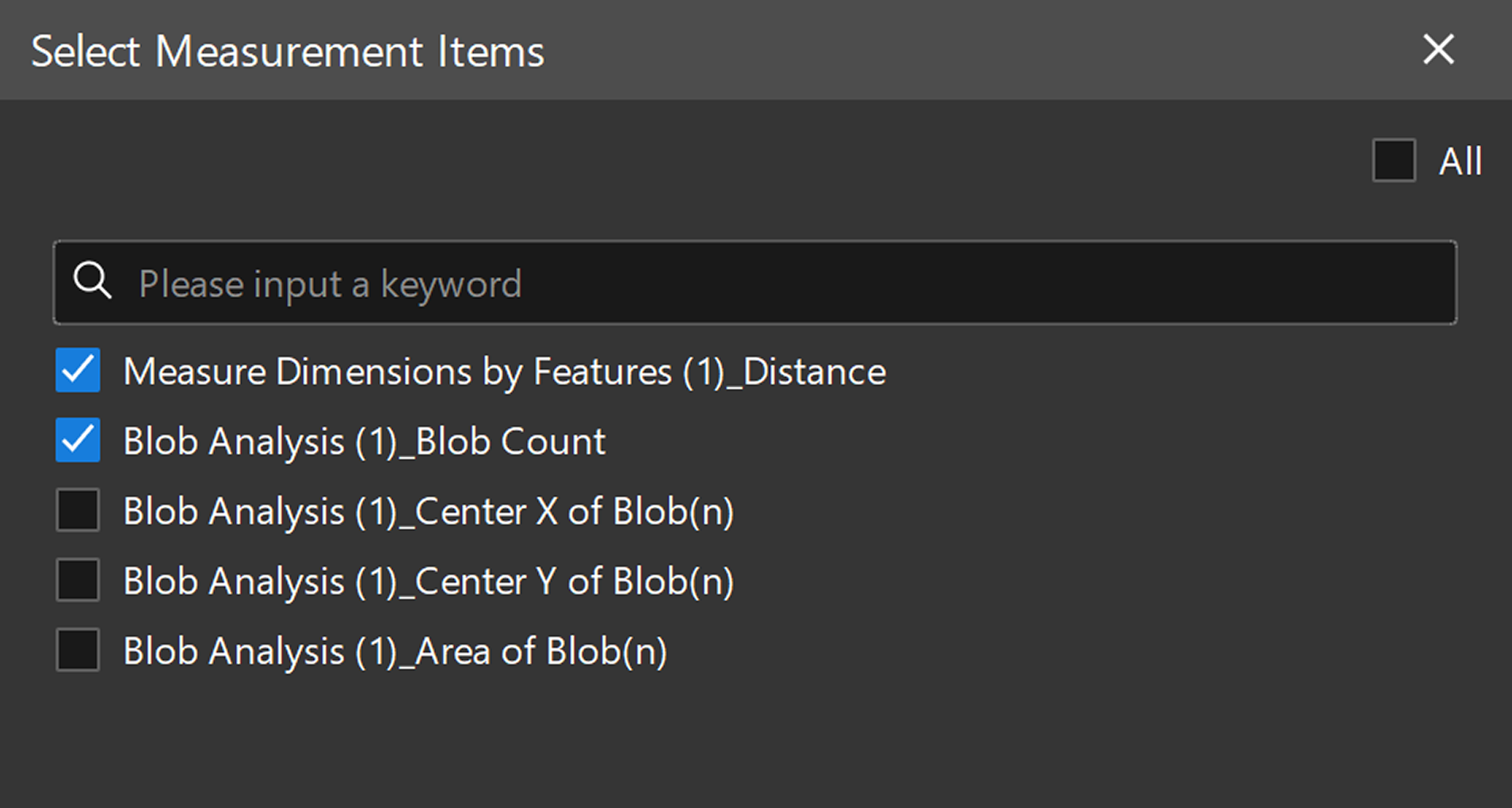Uncheck Measure Dimensions by Features (1)_Distance
This screenshot has height=808, width=1512.
77,370
